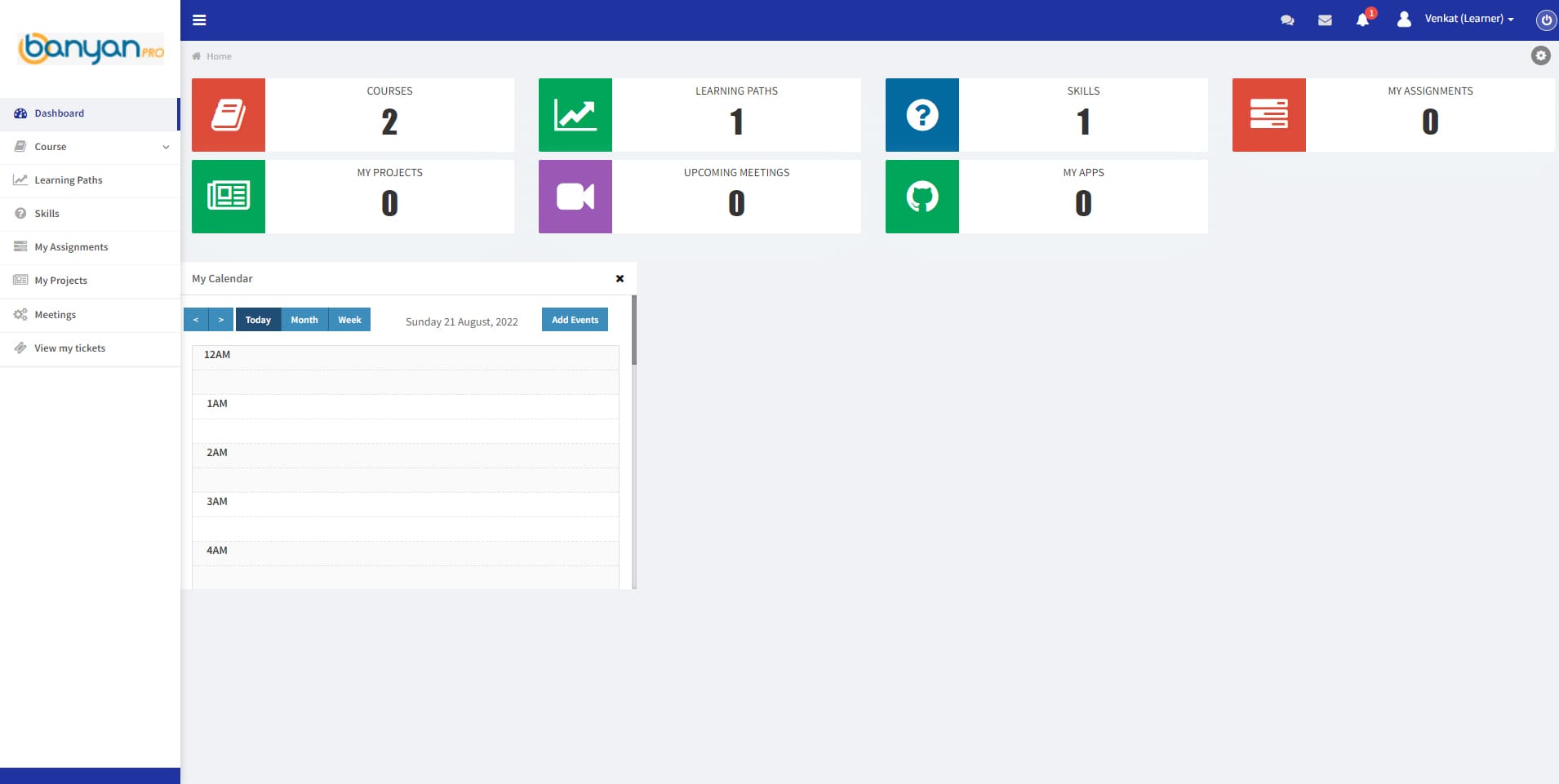Image resolution: width=1559 pixels, height=784 pixels.
Task: Open dashboard settings gear icon
Action: [1540, 55]
